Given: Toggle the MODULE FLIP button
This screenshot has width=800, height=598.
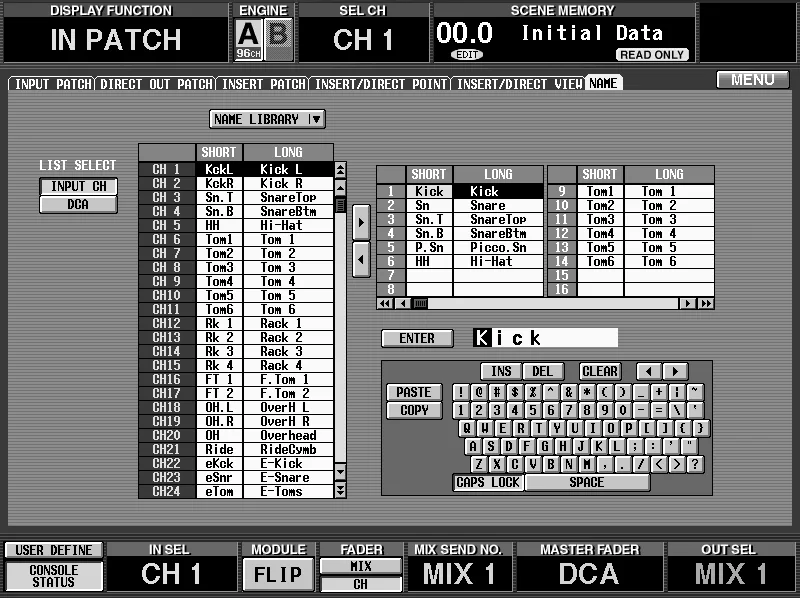Looking at the screenshot, I should (279, 575).
